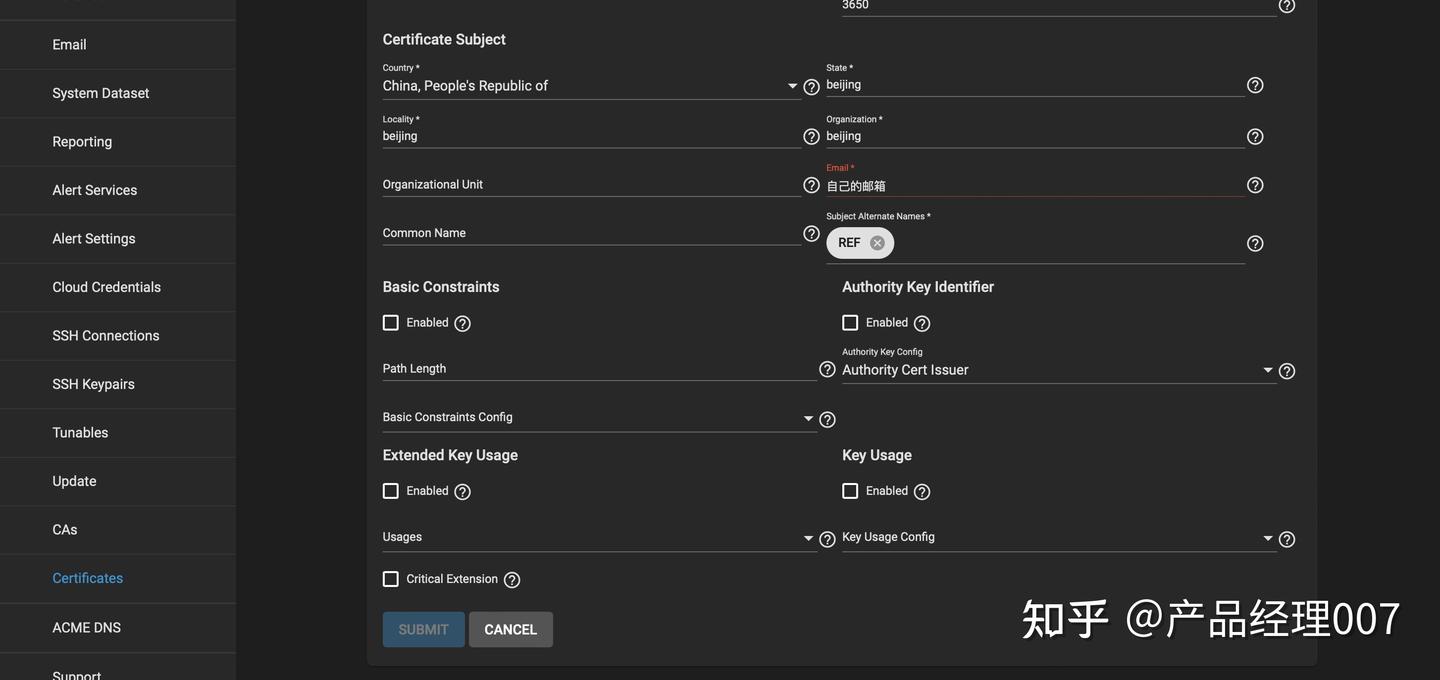1440x680 pixels.
Task: Open the help tooltip for the State field
Action: 1255,86
